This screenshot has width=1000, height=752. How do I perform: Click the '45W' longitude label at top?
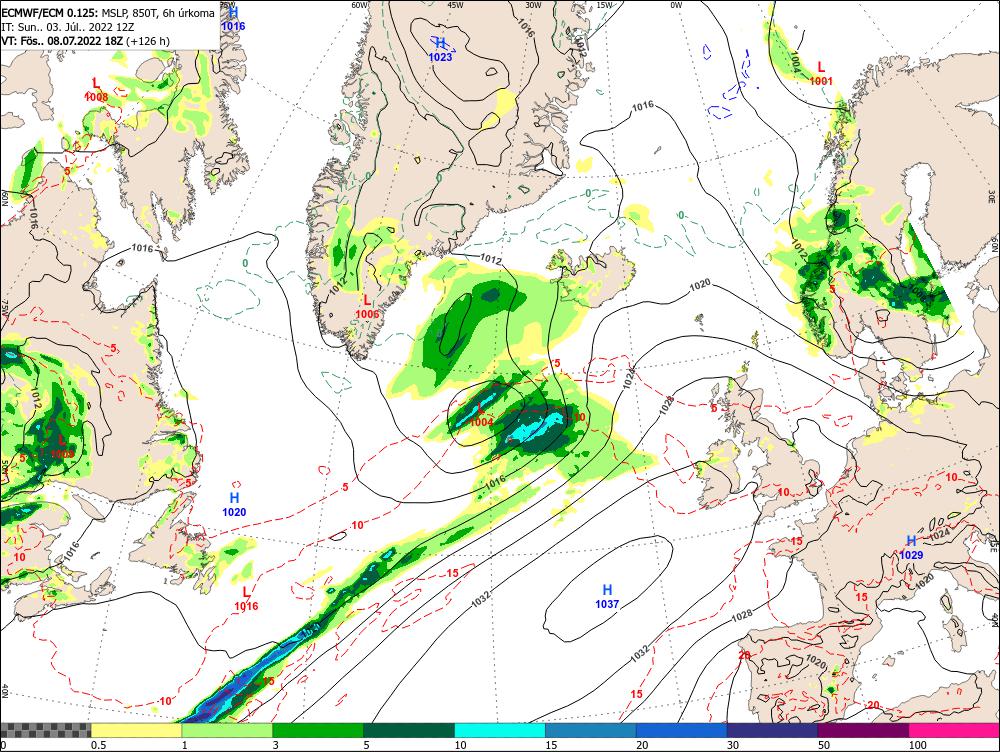455,4
